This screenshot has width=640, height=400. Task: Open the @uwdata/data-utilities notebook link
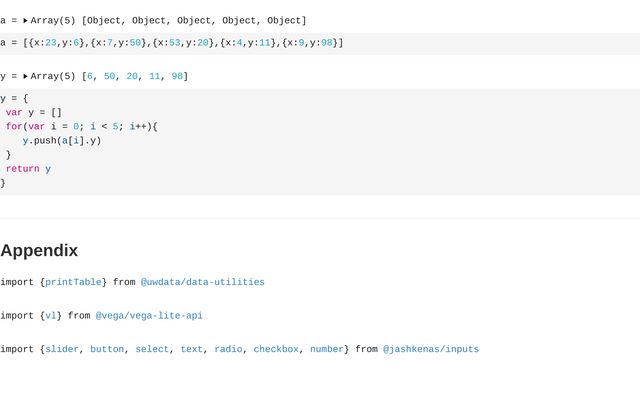(x=202, y=283)
